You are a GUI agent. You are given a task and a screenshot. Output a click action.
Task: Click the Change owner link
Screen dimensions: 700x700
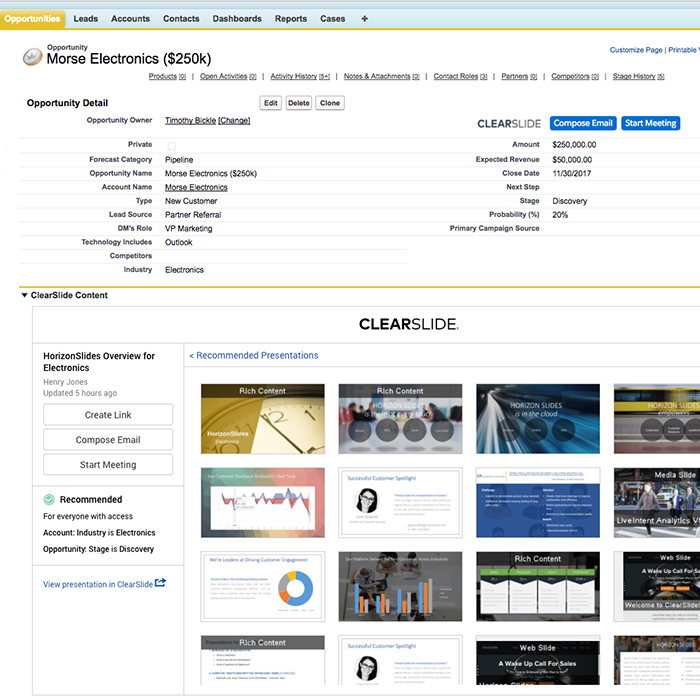pyautogui.click(x=234, y=121)
